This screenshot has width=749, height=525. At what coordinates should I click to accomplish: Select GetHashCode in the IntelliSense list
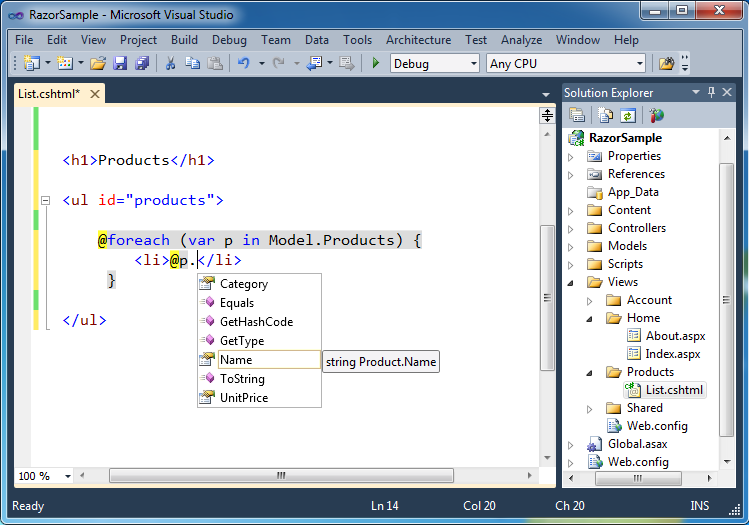(259, 321)
